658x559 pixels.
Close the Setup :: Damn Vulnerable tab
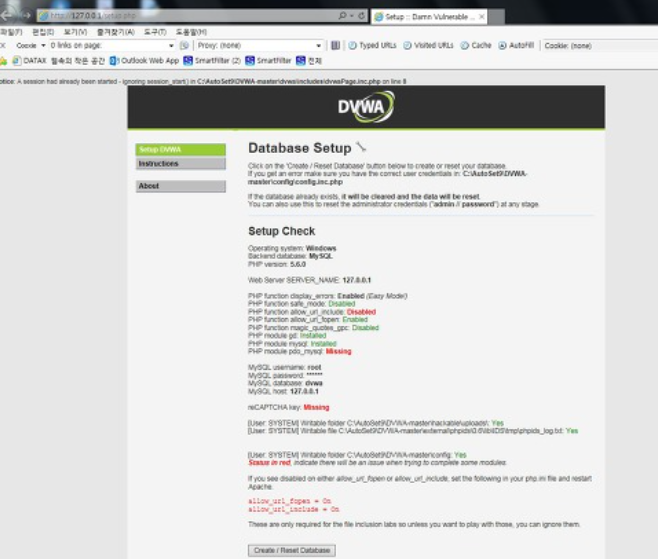click(482, 17)
